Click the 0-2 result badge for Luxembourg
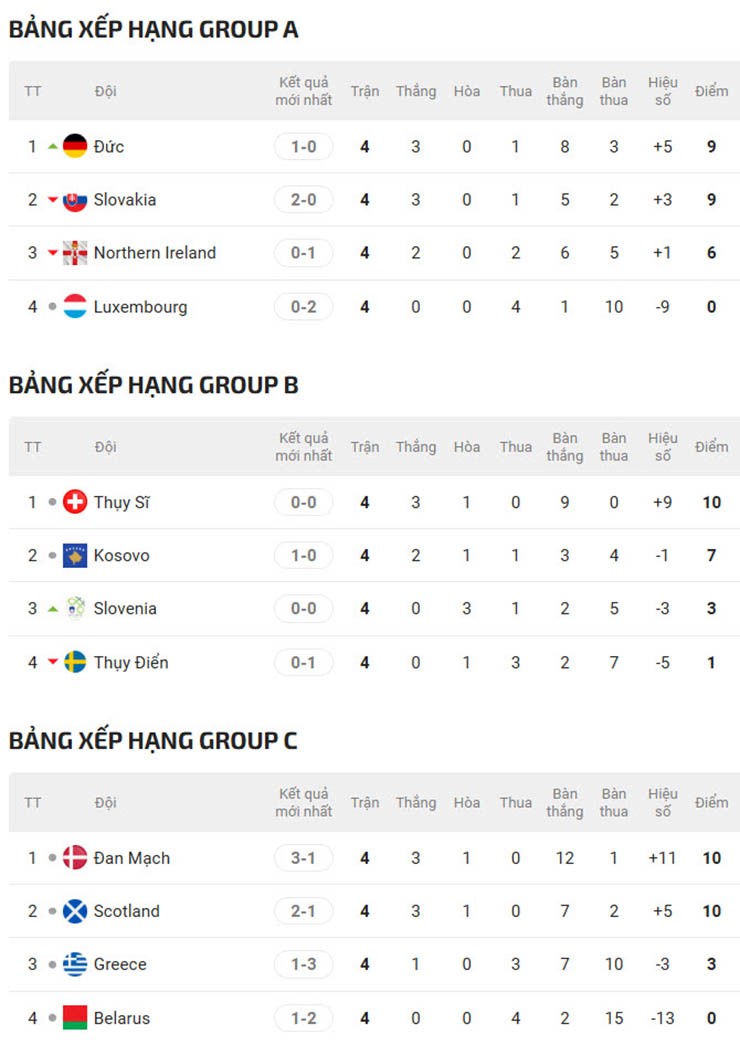The width and height of the screenshot is (740, 1055). (x=304, y=306)
